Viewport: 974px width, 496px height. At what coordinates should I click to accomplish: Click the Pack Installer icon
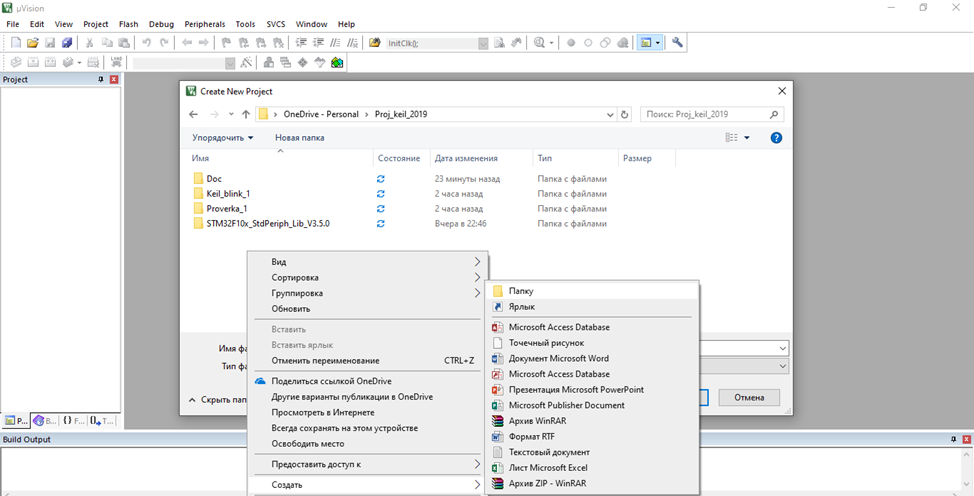pyautogui.click(x=337, y=62)
